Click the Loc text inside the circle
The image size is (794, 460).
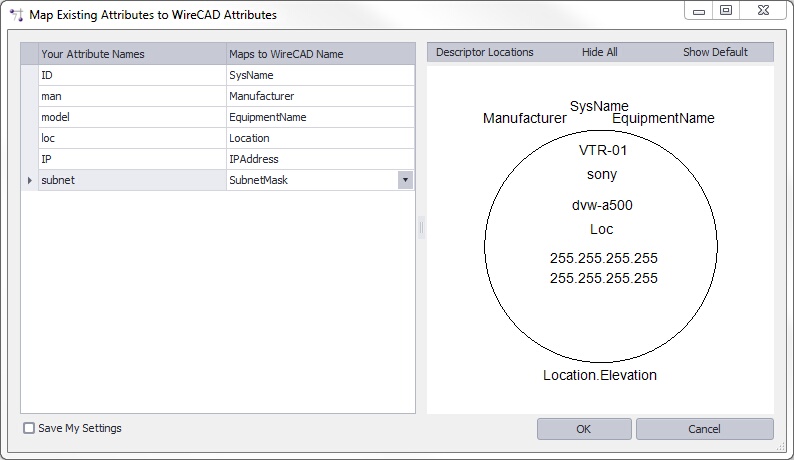[x=602, y=229]
